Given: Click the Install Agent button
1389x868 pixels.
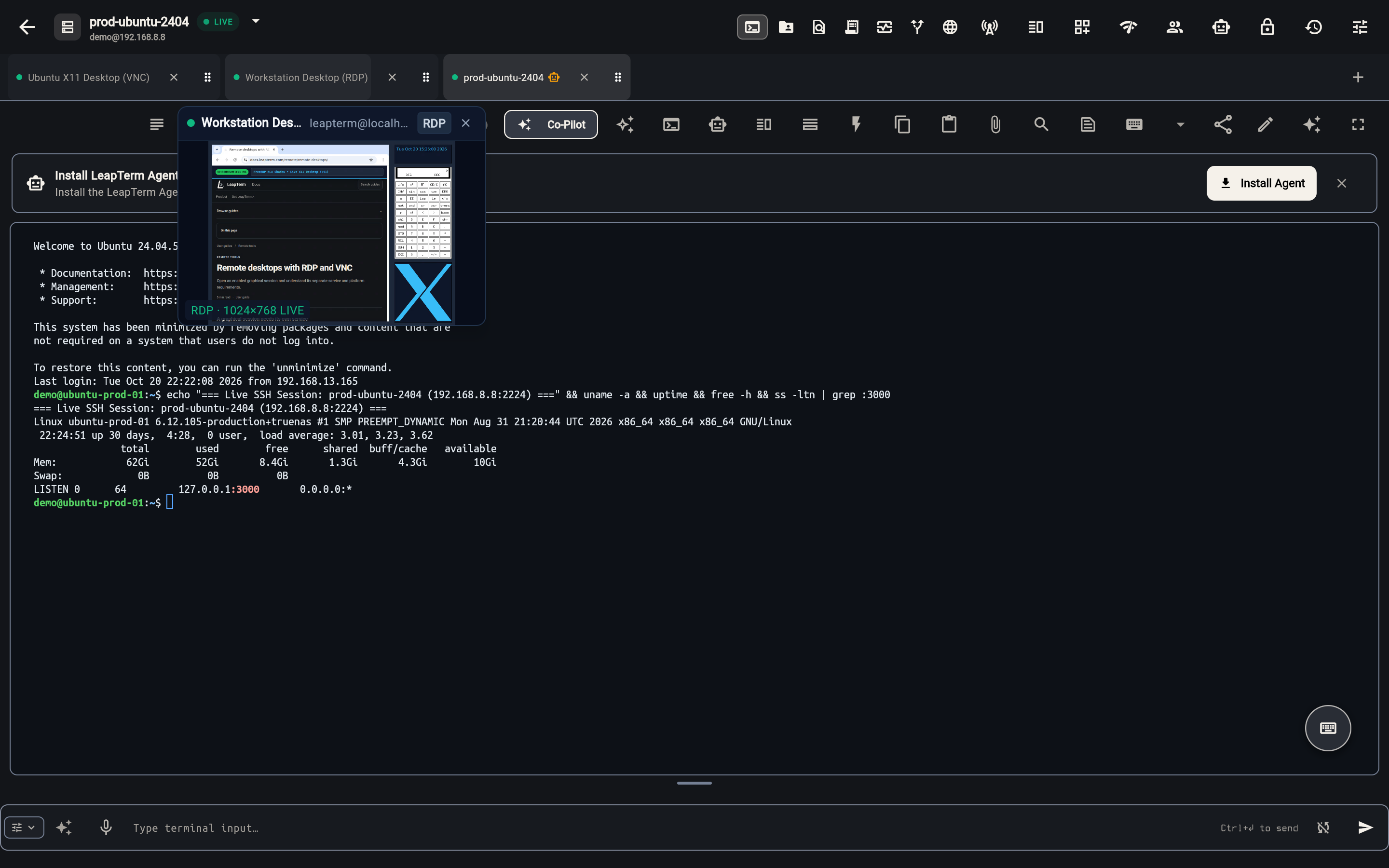Looking at the screenshot, I should tap(1261, 183).
